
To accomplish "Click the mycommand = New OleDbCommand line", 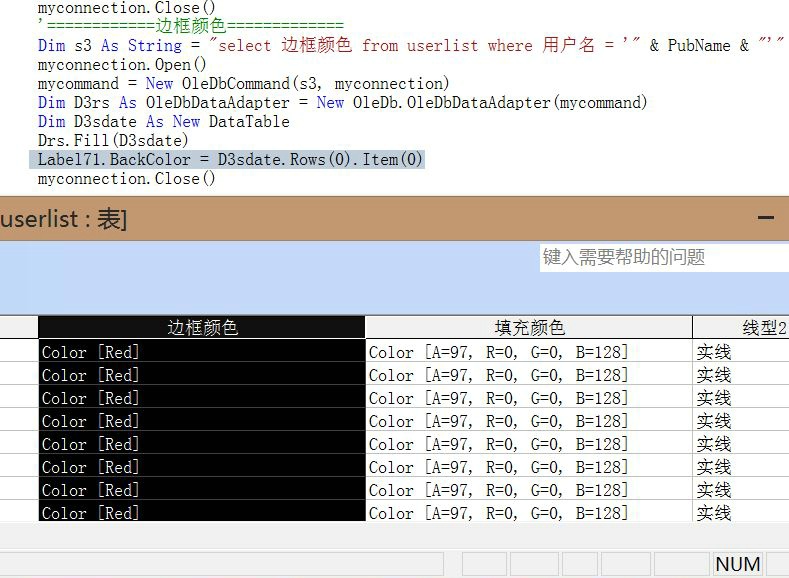I will tap(243, 84).
